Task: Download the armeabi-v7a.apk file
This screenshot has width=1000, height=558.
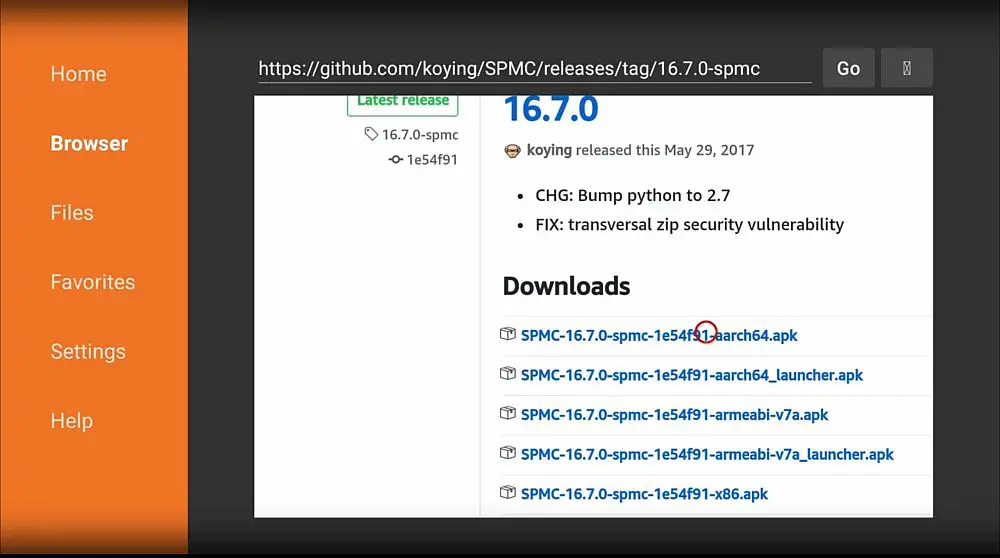Action: coord(674,415)
